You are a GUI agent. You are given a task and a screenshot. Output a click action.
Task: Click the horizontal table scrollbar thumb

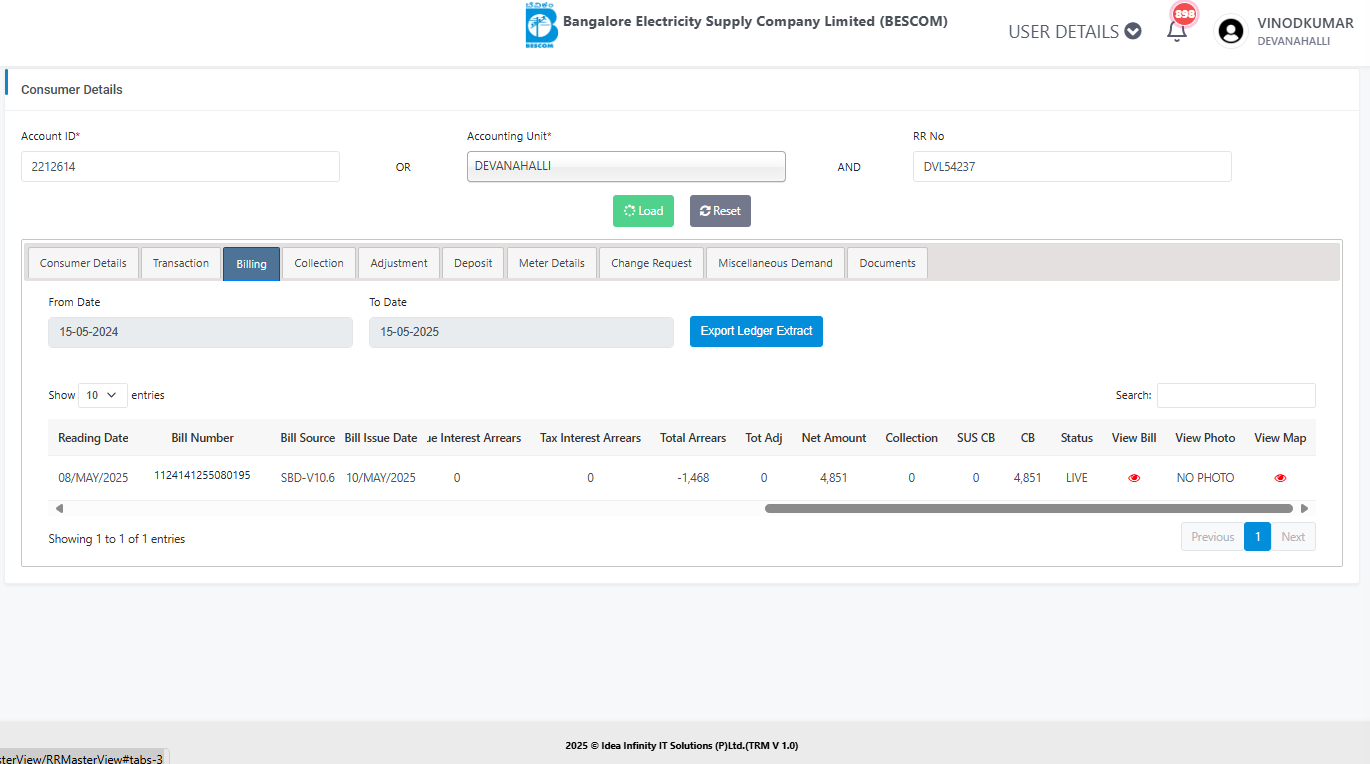pos(1029,508)
